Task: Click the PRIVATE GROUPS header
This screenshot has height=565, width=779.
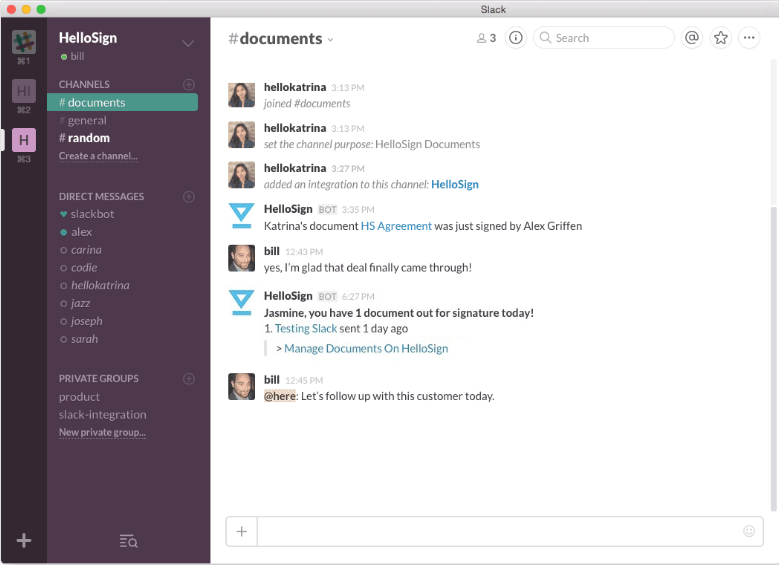Action: click(99, 379)
